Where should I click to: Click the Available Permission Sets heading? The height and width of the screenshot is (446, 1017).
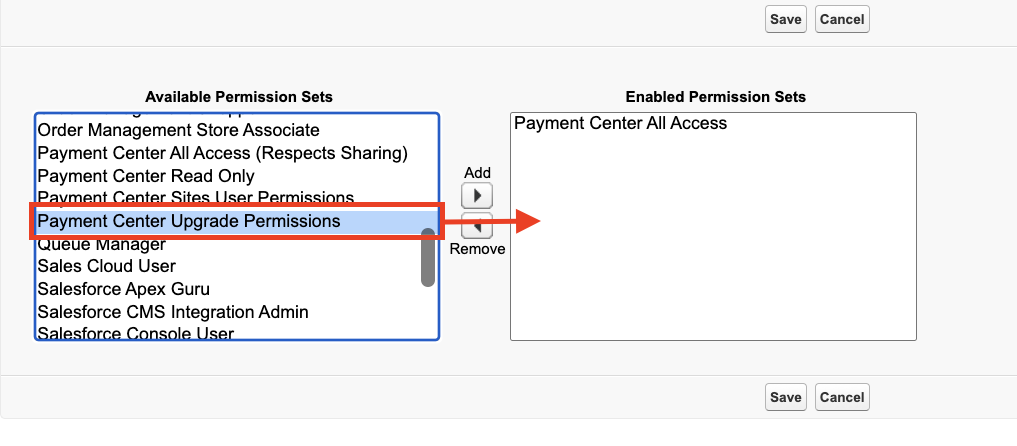coord(239,97)
